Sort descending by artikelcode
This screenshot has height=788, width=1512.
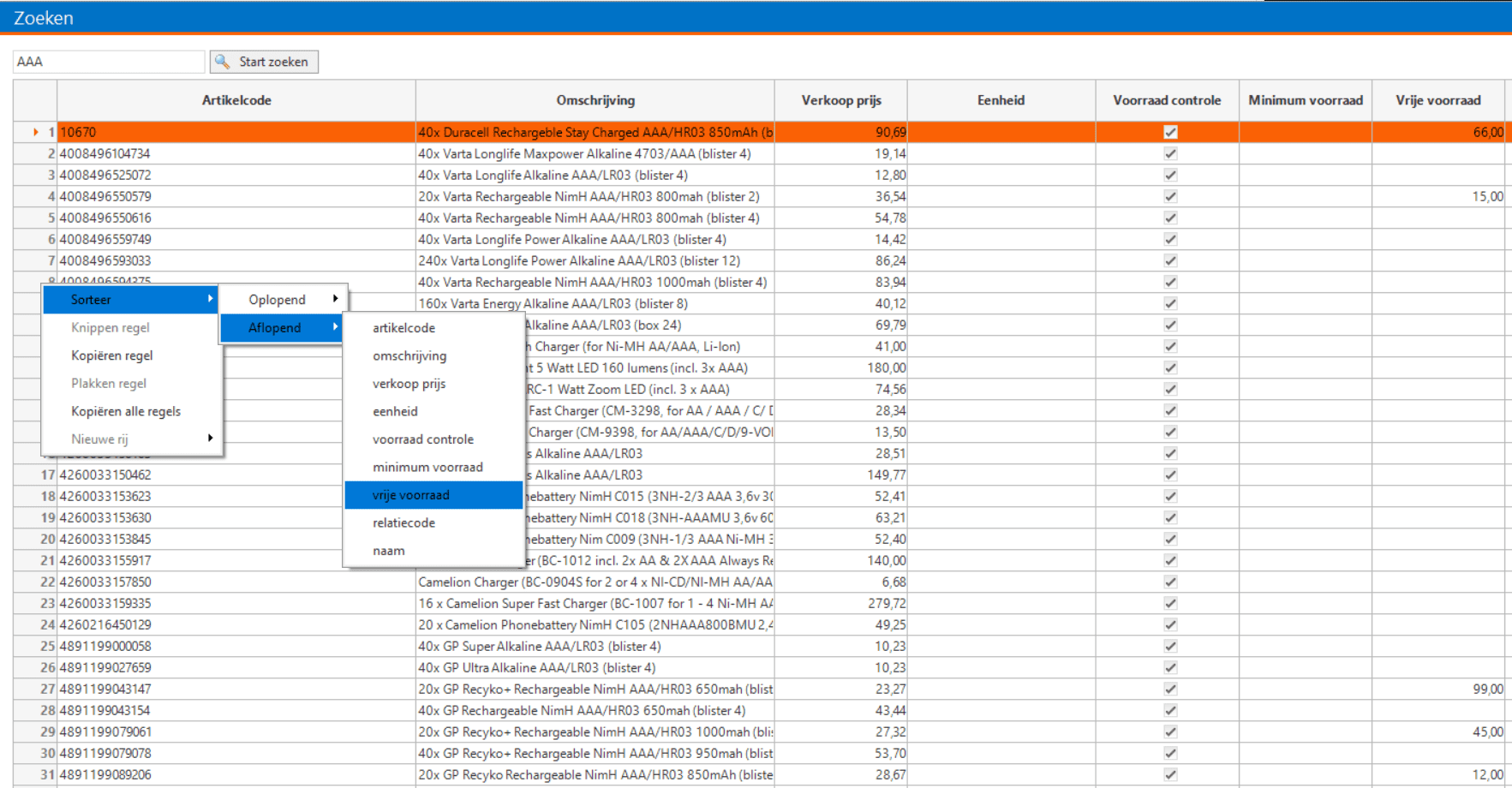(x=433, y=327)
